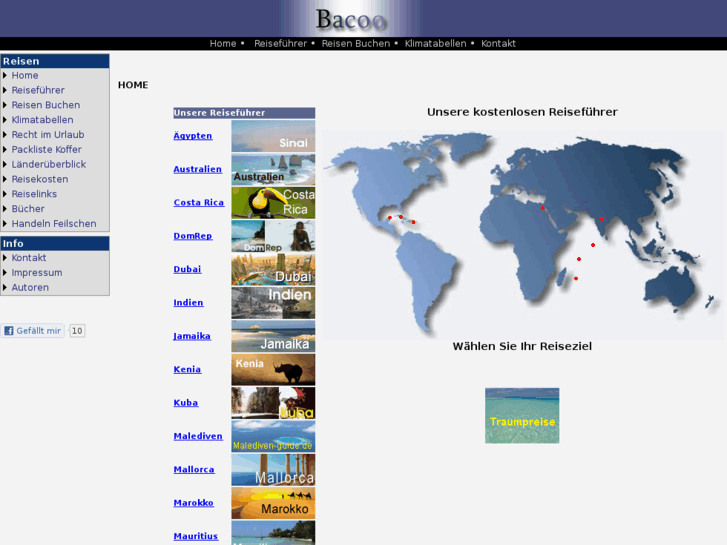Click the red dot on Egypt

click(542, 208)
